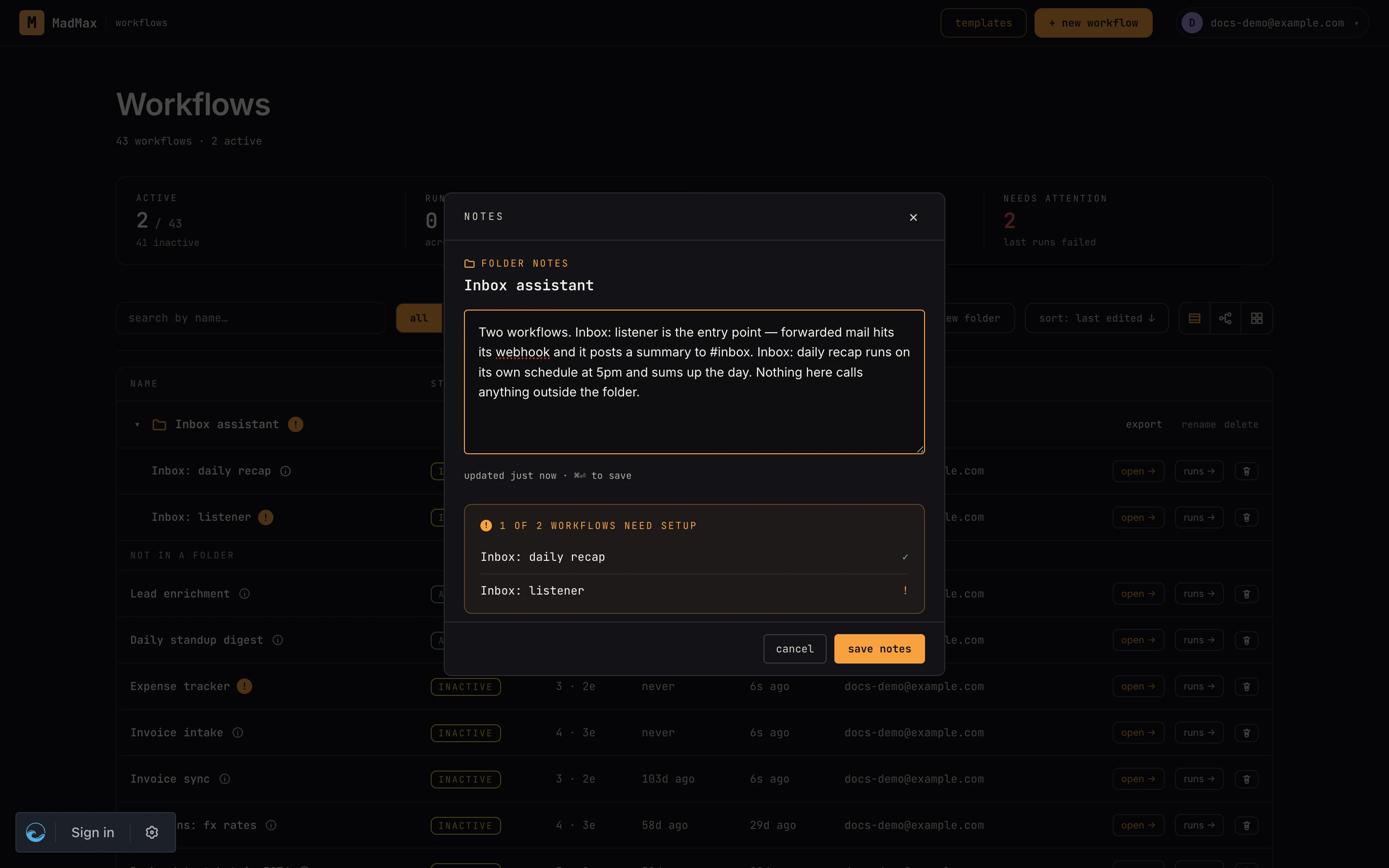The height and width of the screenshot is (868, 1389).
Task: Switch to grid view icon
Action: point(1256,318)
